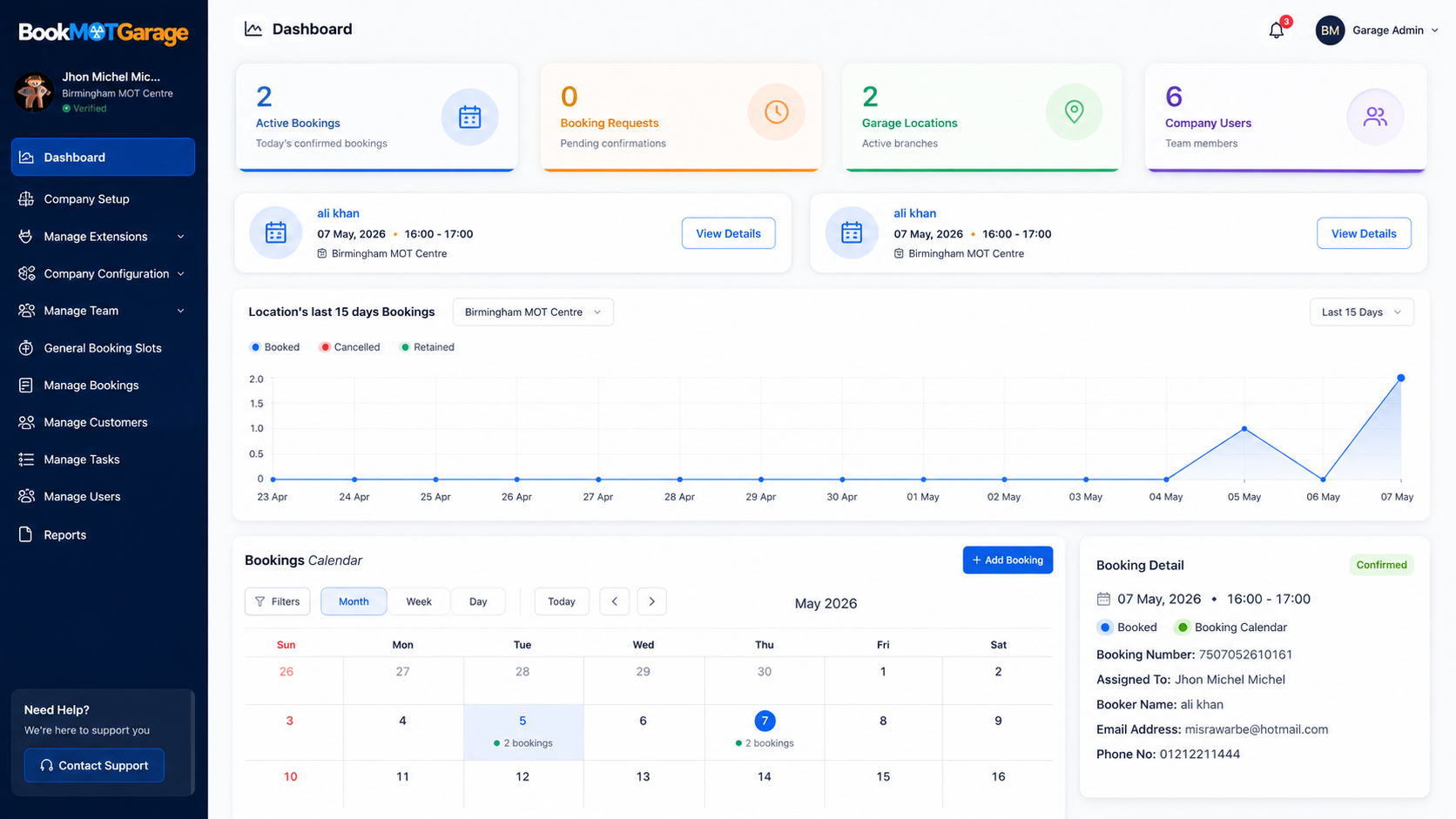Open 2 bookings on May 7
Screen dimensions: 1456x819
click(x=765, y=743)
